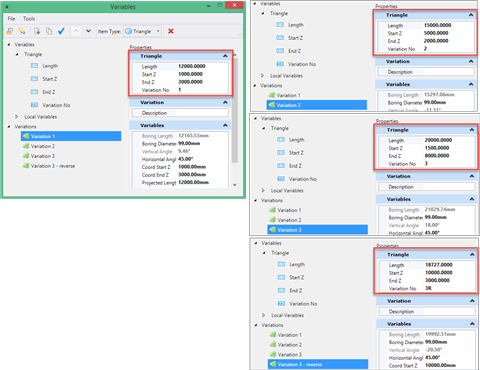Click the blue checkmark toolbar icon
This screenshot has width=480, height=370.
tap(61, 31)
